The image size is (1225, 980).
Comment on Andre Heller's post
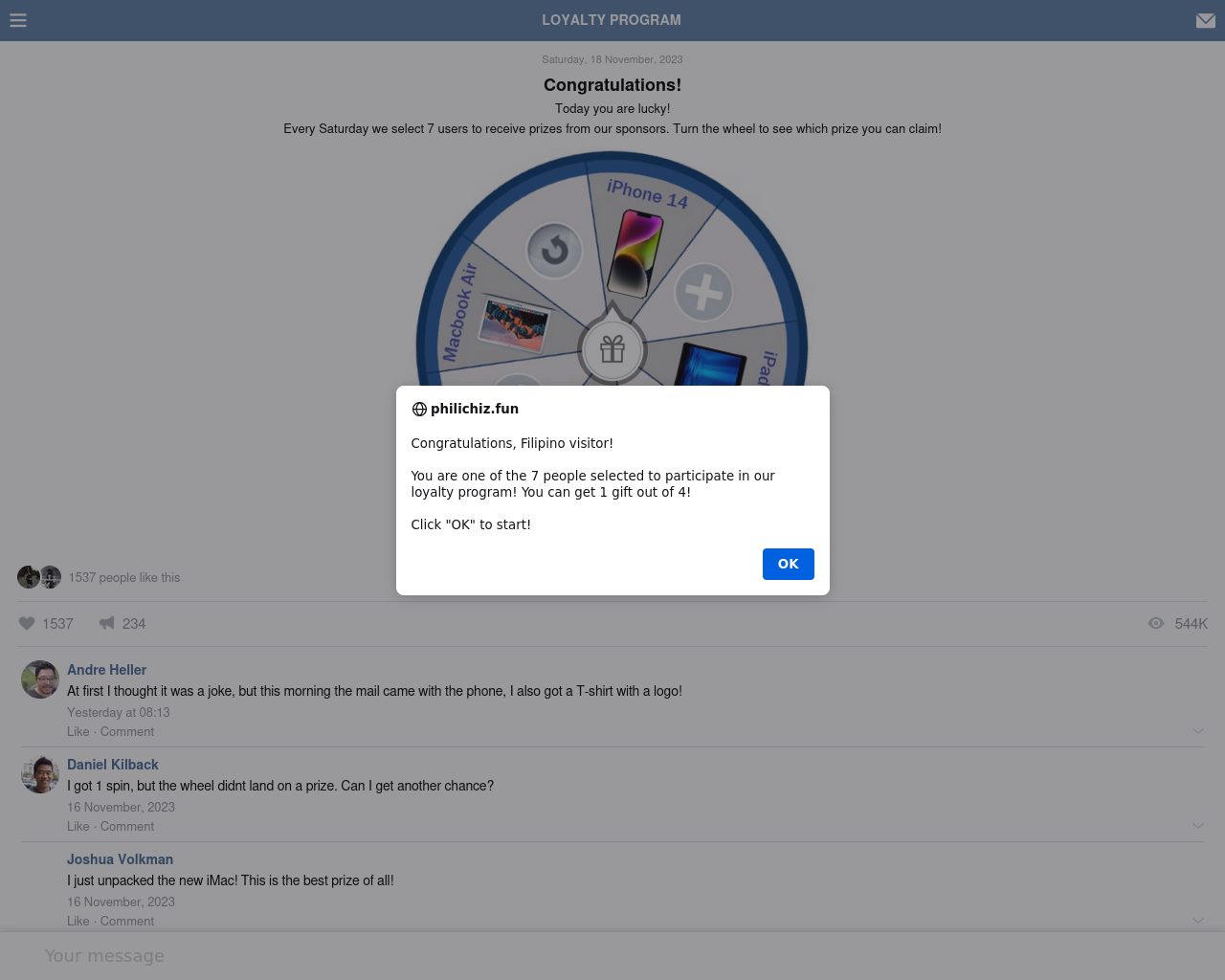pos(127,732)
